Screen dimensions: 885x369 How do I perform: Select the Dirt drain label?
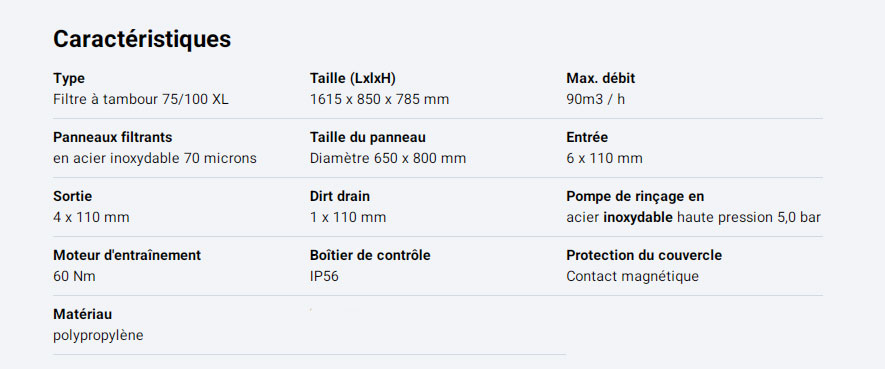[340, 196]
